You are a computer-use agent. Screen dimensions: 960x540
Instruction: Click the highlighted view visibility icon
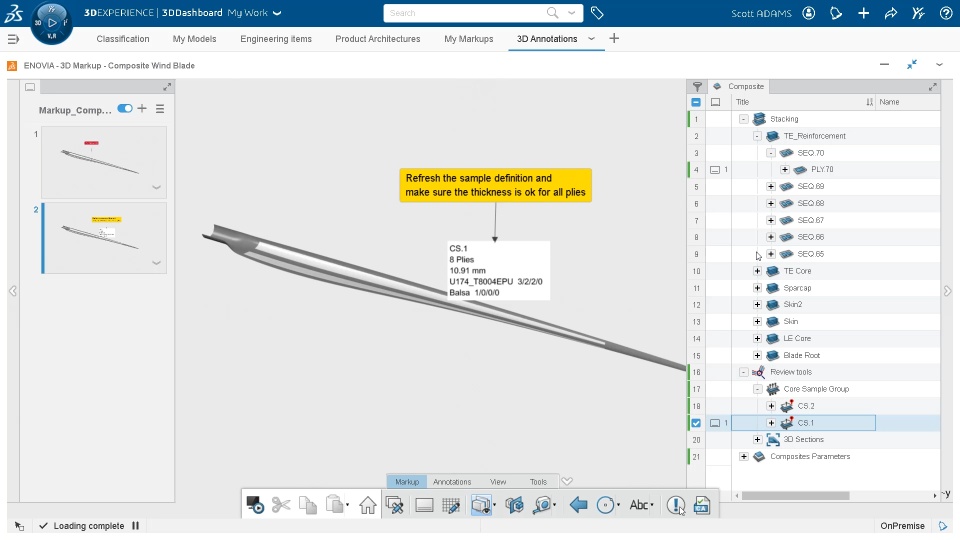tap(481, 505)
